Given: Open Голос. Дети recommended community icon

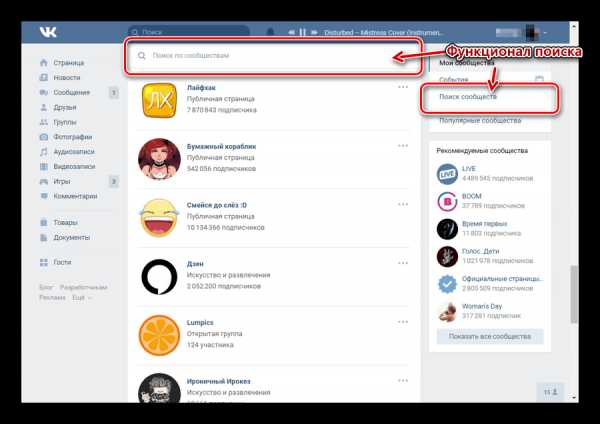Looking at the screenshot, I should click(x=447, y=256).
